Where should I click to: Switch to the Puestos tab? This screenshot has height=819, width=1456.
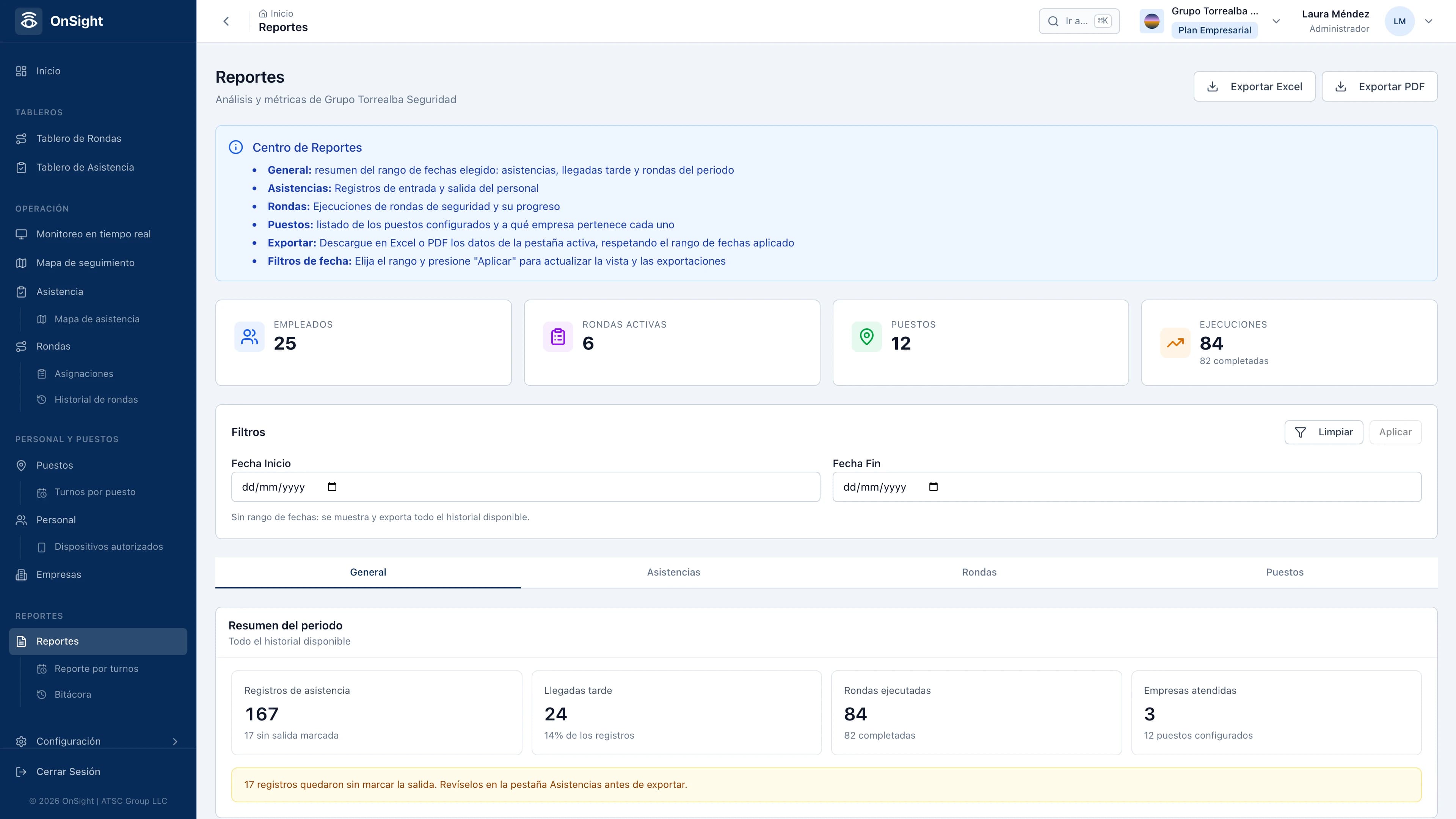(1285, 573)
